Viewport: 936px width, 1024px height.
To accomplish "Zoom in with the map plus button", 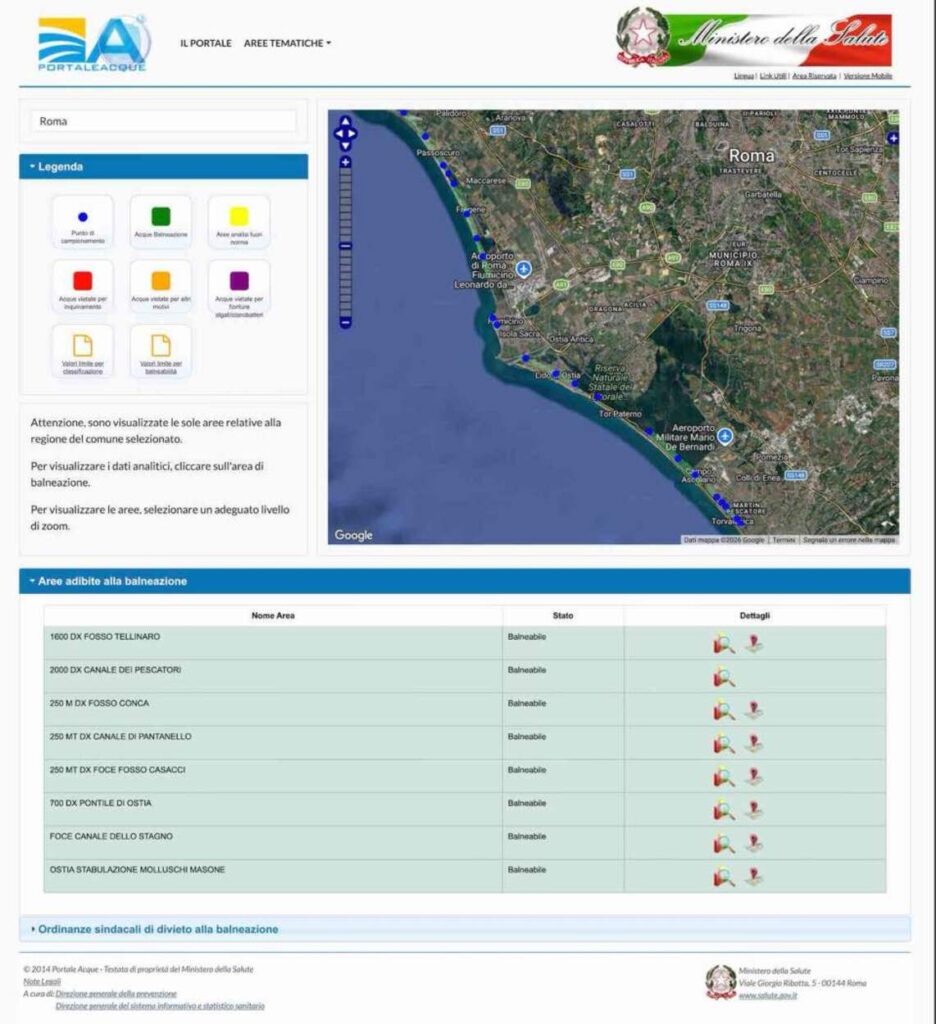I will 346,162.
